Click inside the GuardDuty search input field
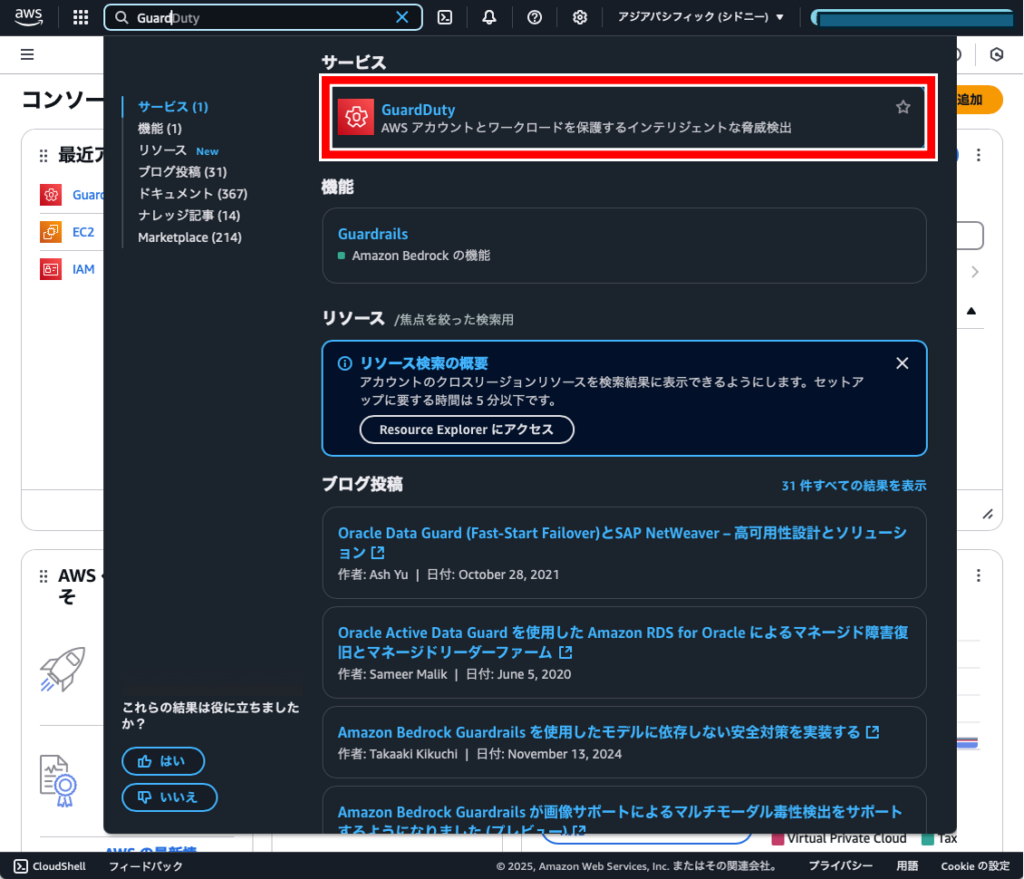This screenshot has height=879, width=1024. (260, 17)
